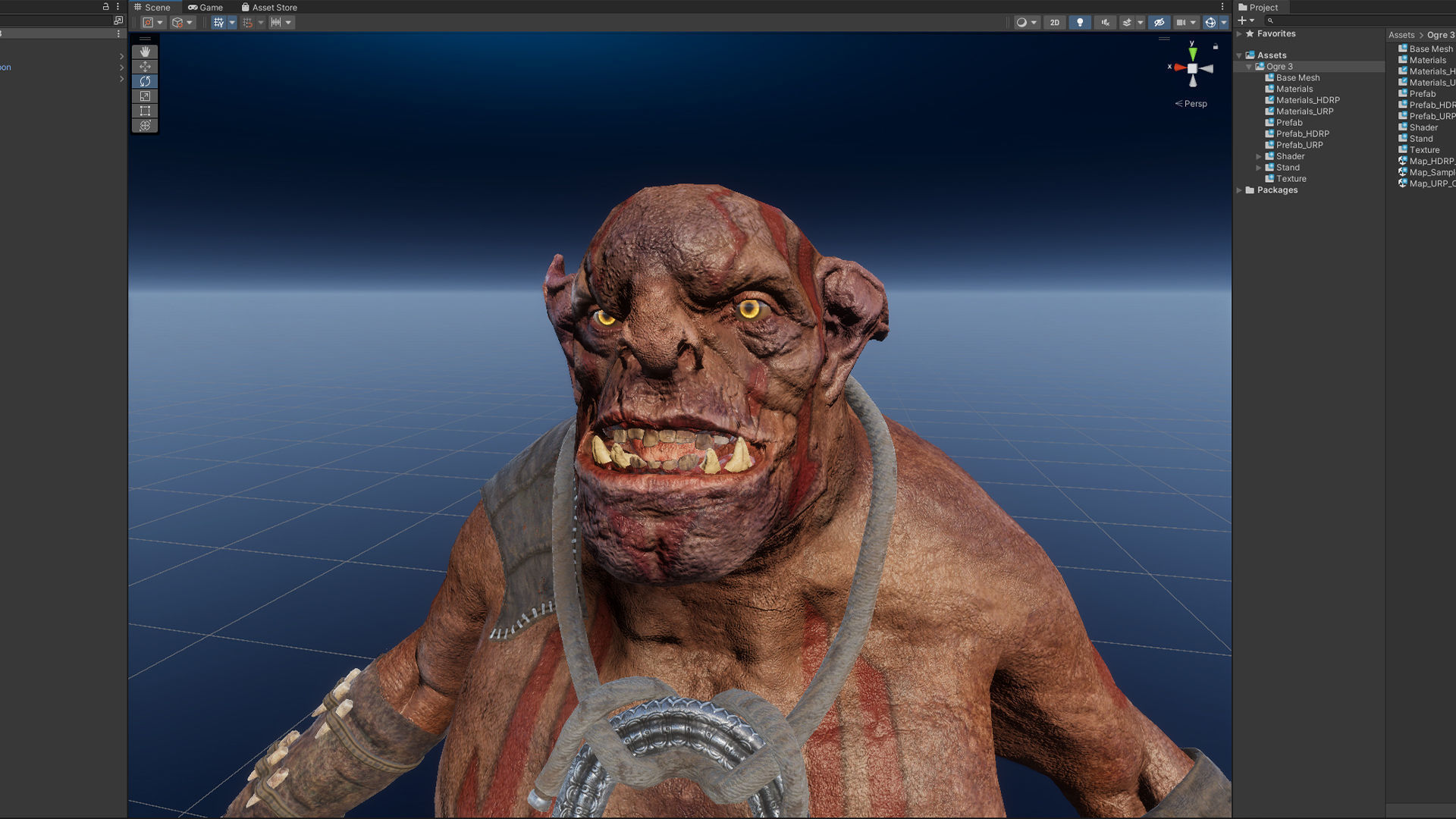Expand the Shader folder in tree
The width and height of the screenshot is (1456, 819).
coord(1259,156)
